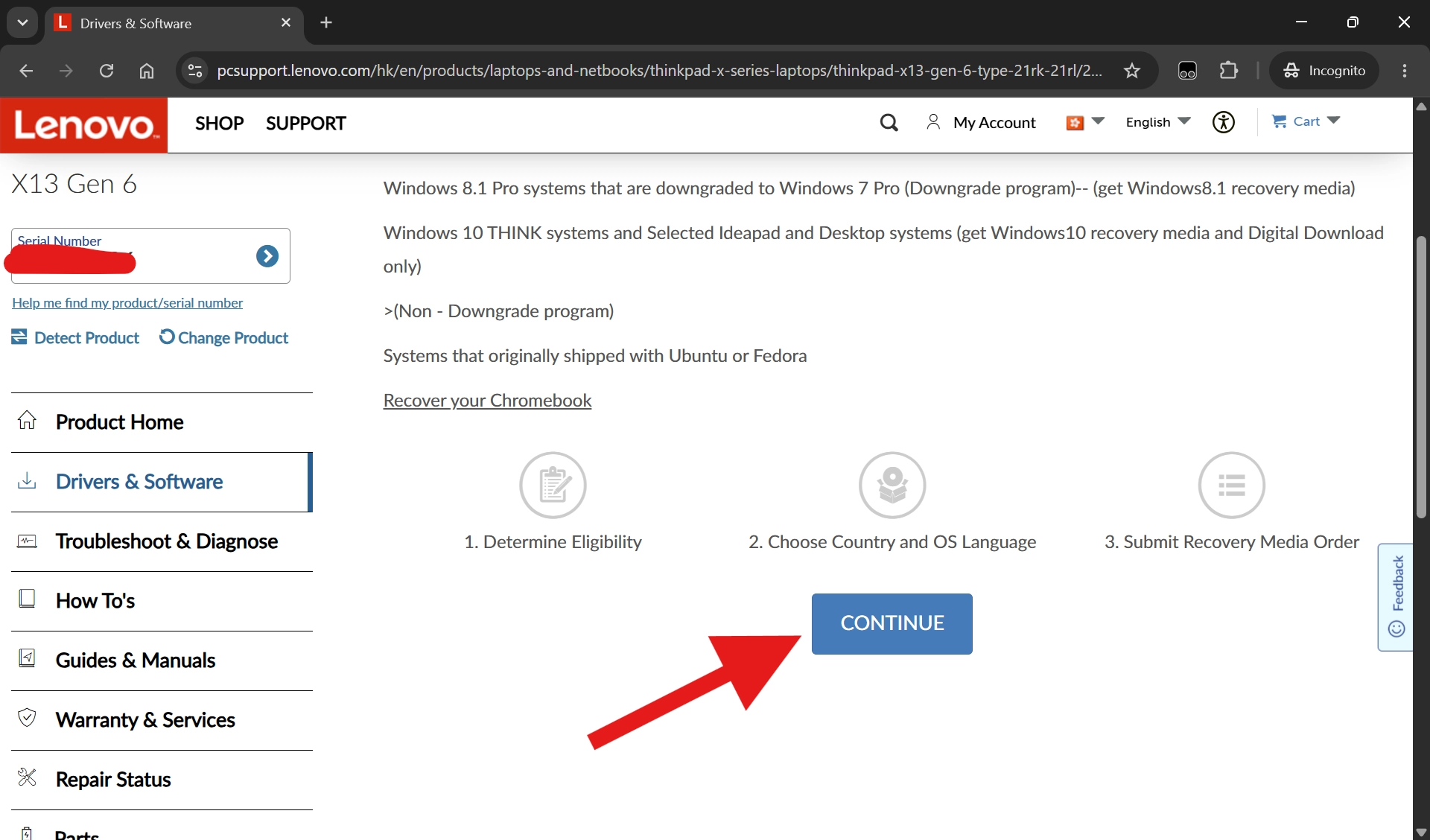Select Guides & Manuals in the sidebar

coord(162,661)
